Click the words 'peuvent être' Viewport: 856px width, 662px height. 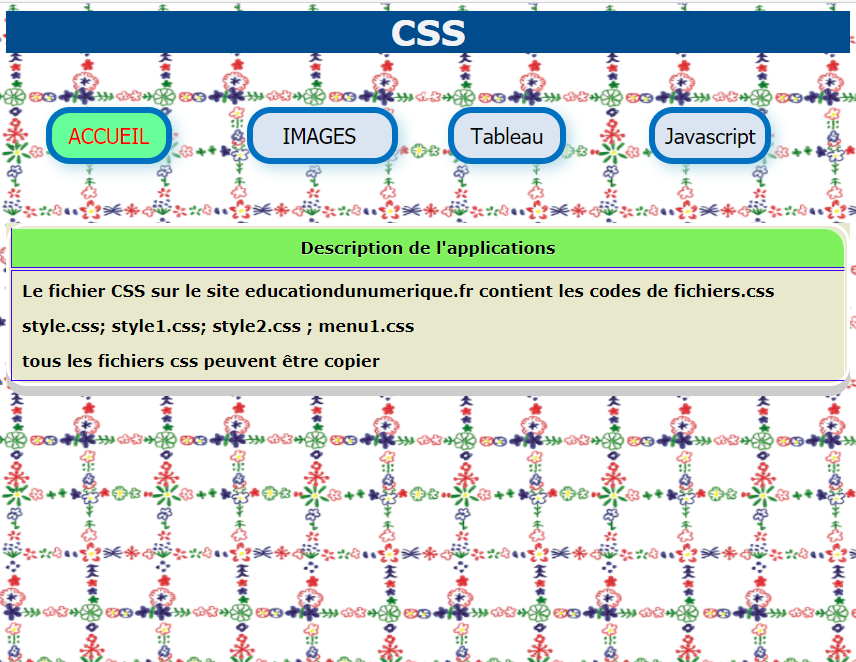[262, 361]
